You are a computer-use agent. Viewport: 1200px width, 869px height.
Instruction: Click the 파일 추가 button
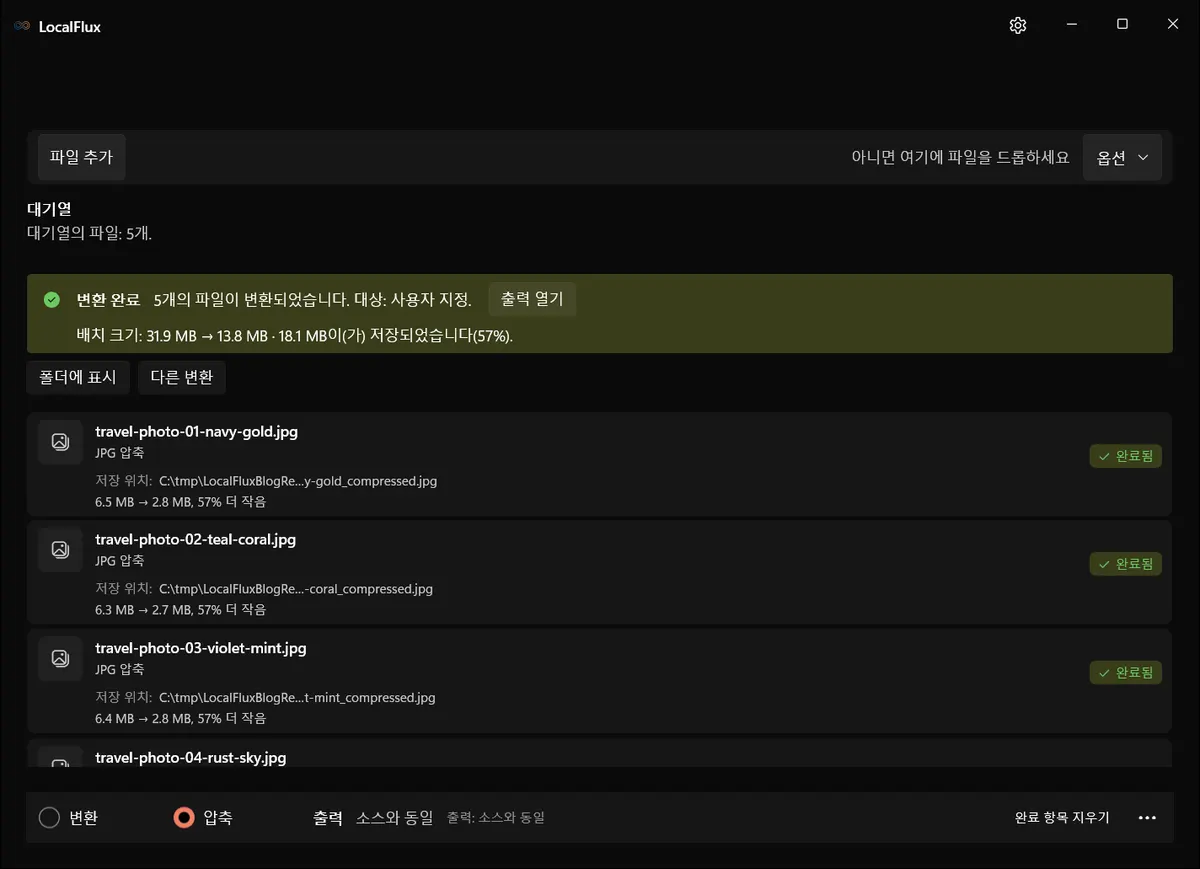coord(81,157)
